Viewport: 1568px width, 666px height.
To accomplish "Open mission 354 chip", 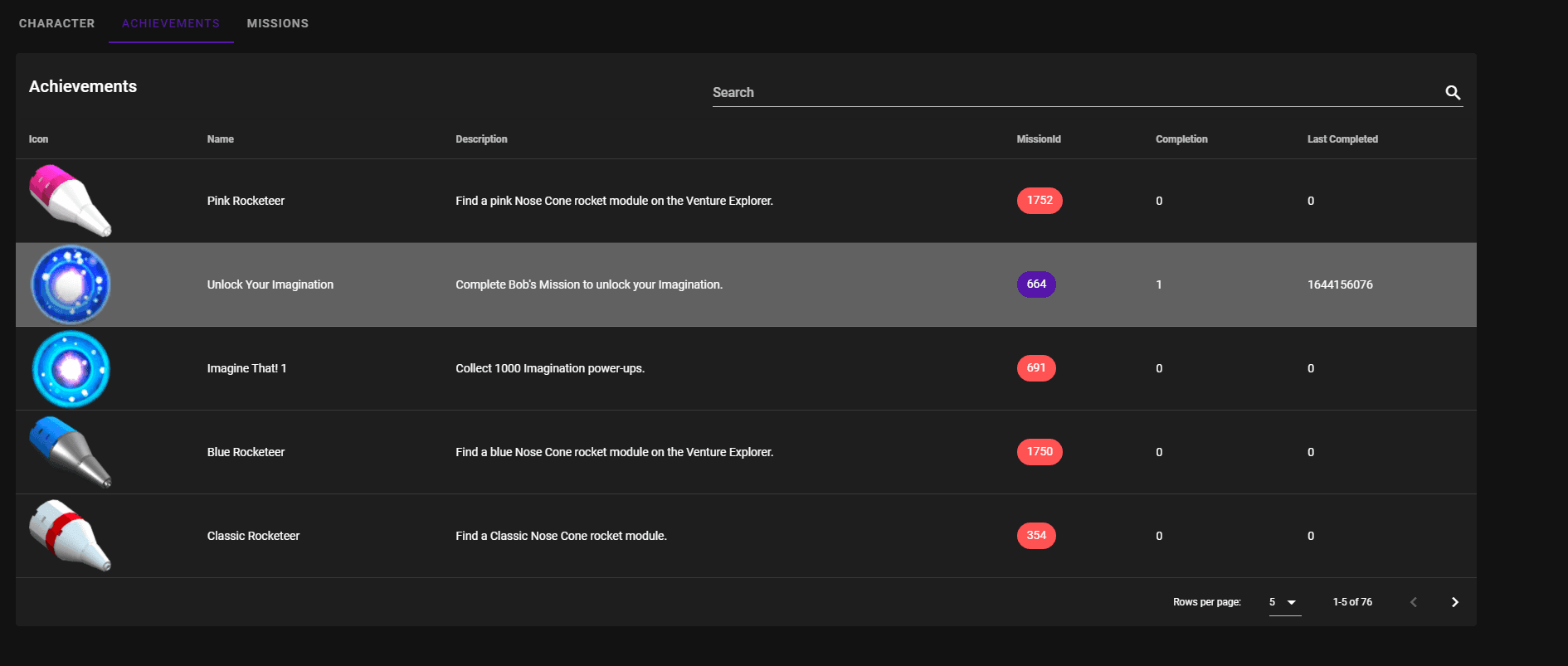I will coord(1036,536).
